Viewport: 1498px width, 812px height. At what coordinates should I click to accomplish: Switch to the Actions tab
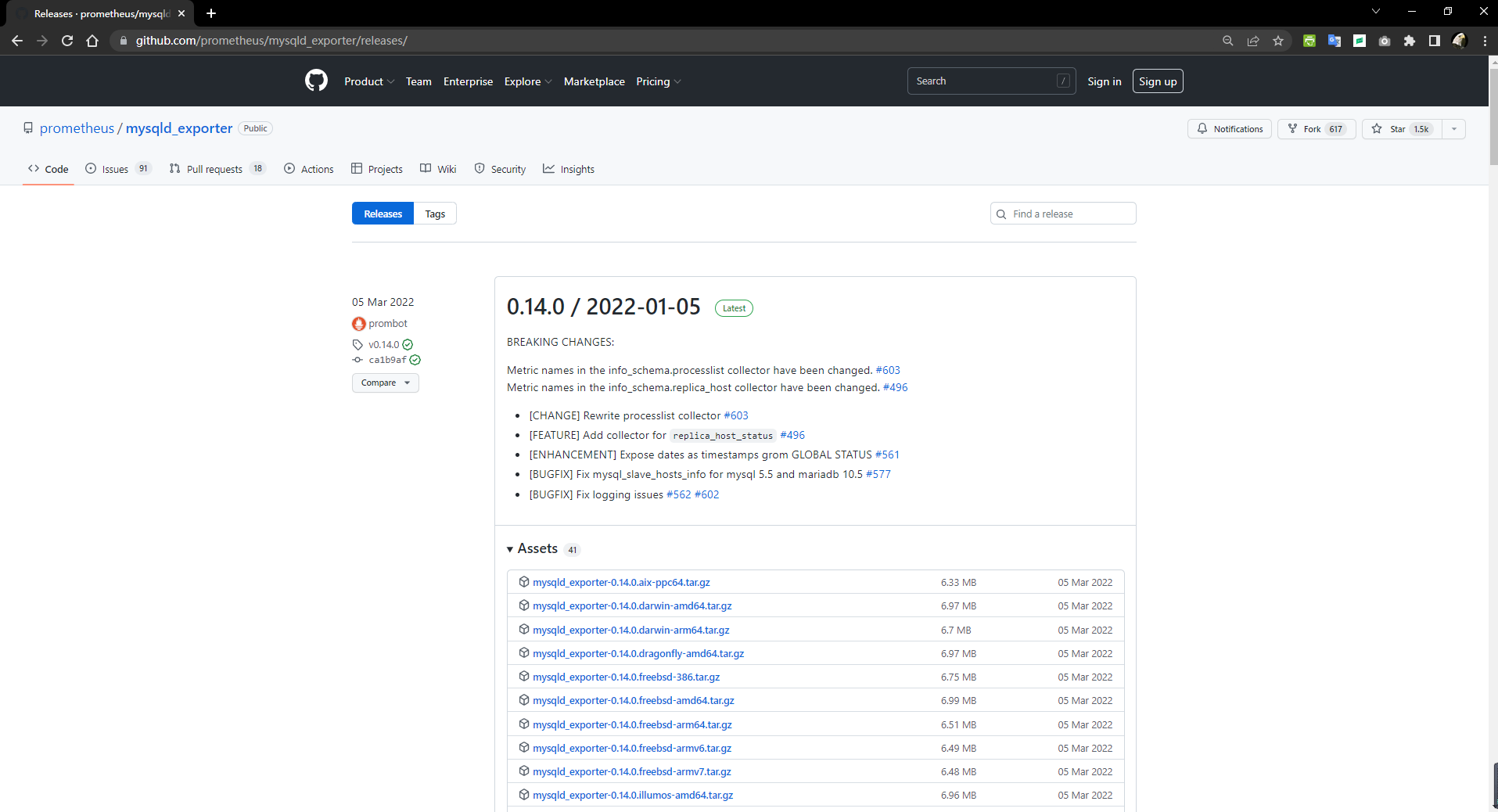(x=309, y=169)
